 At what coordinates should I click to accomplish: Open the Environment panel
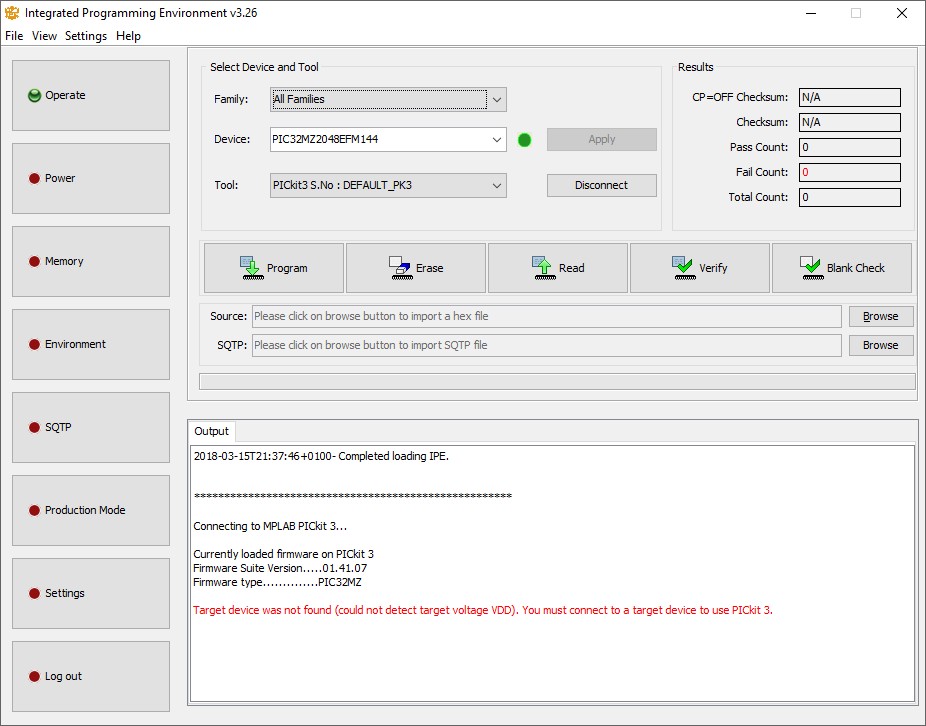tap(91, 344)
